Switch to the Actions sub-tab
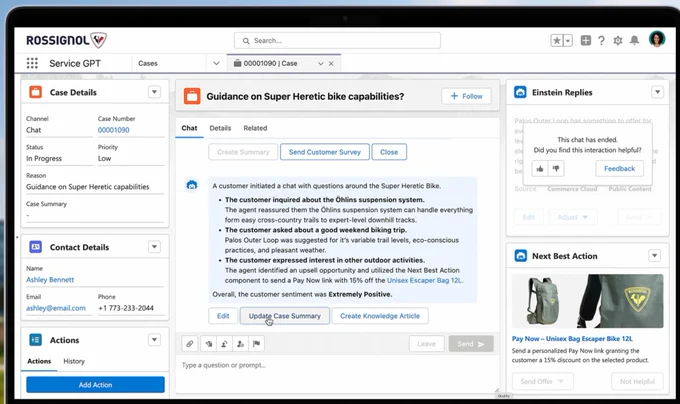The width and height of the screenshot is (680, 404). [x=39, y=361]
